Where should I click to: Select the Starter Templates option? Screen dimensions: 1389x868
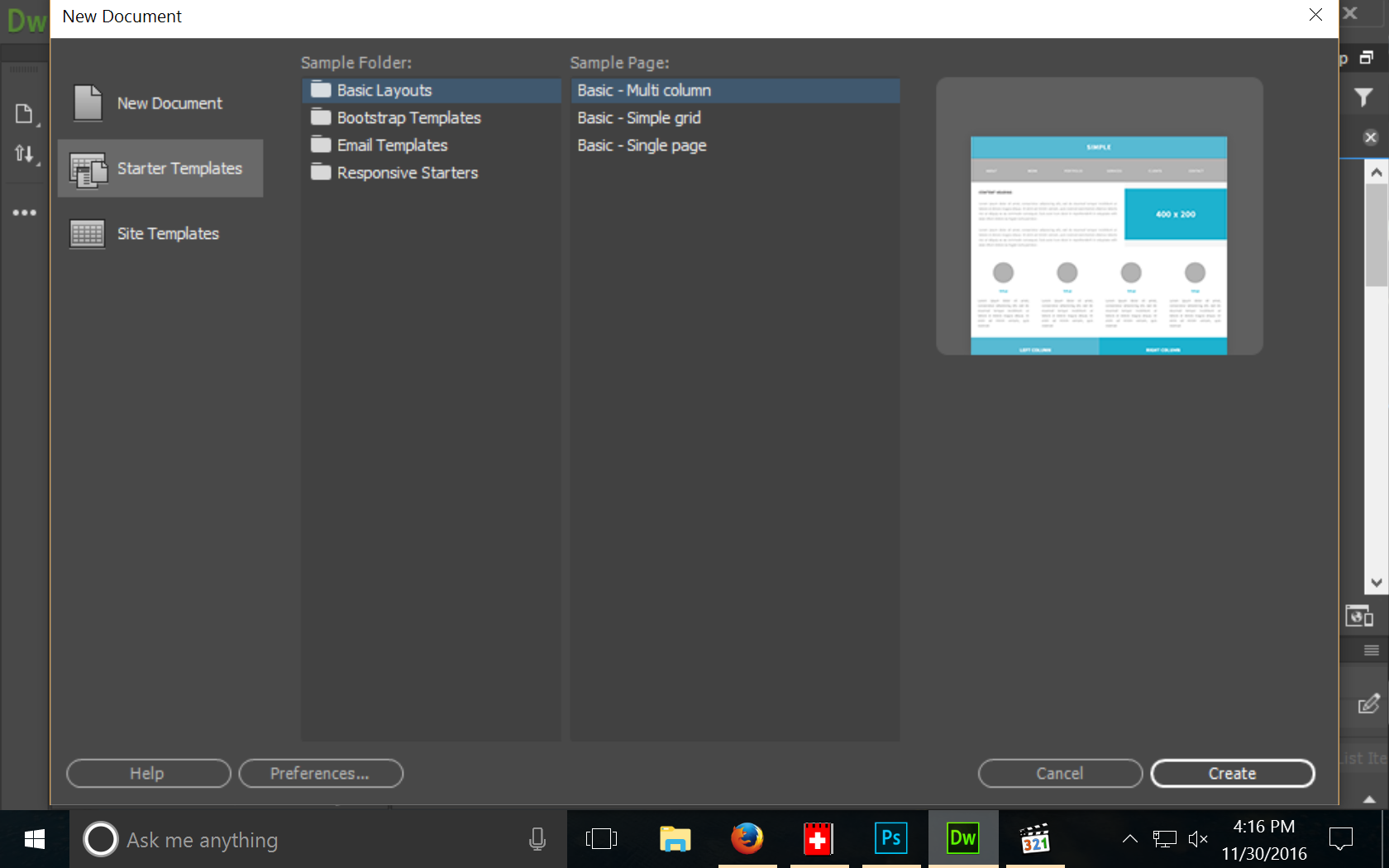160,168
